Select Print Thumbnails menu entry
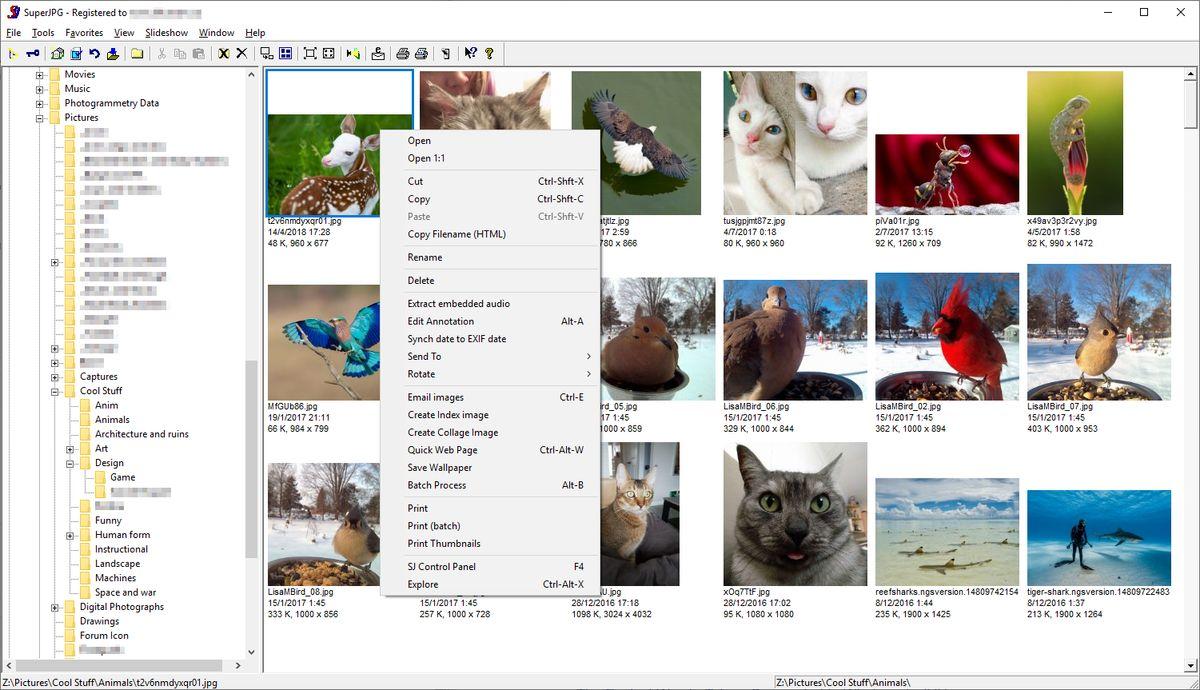 490,543
